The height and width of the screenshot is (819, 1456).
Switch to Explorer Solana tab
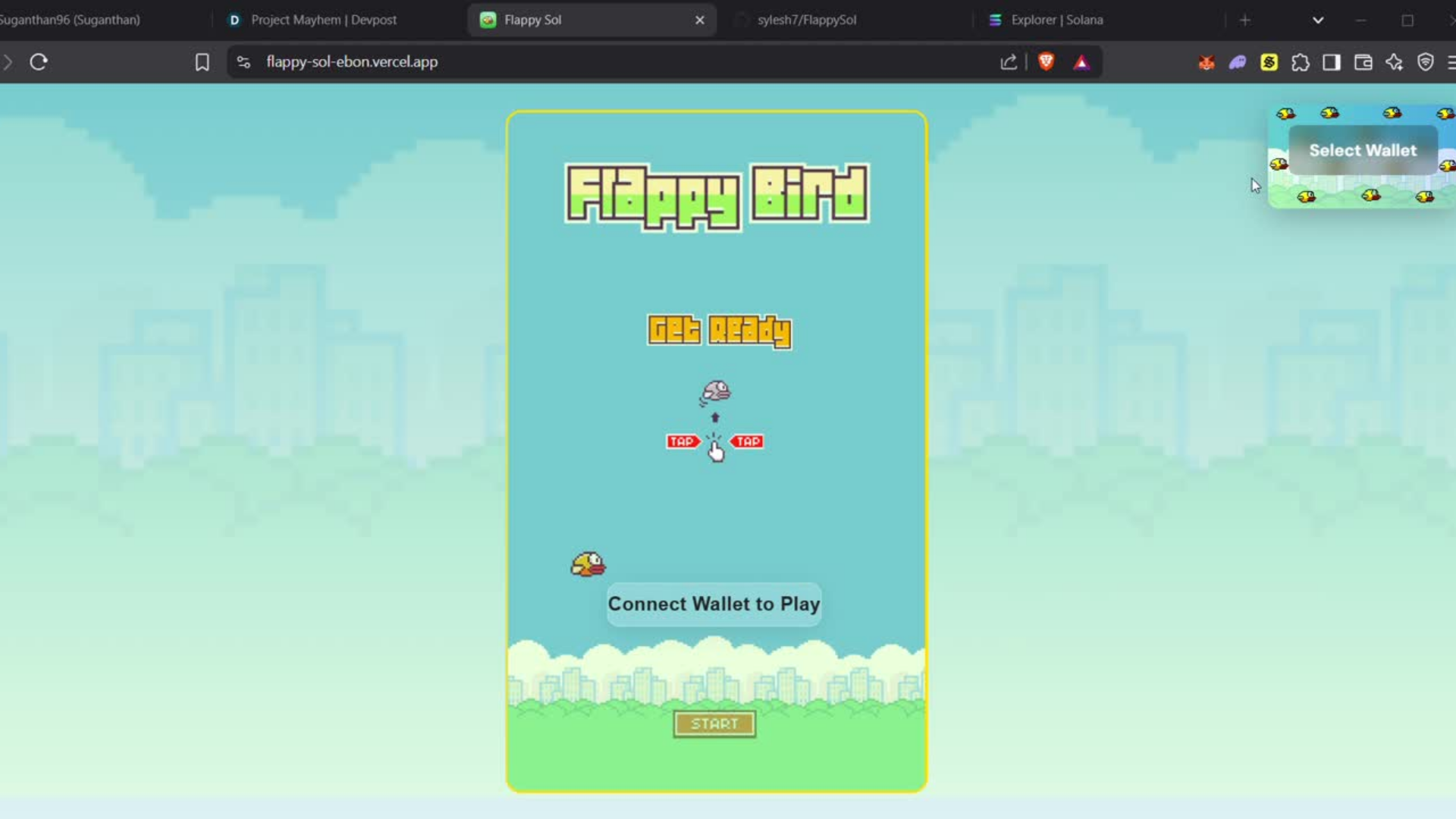click(x=1056, y=20)
